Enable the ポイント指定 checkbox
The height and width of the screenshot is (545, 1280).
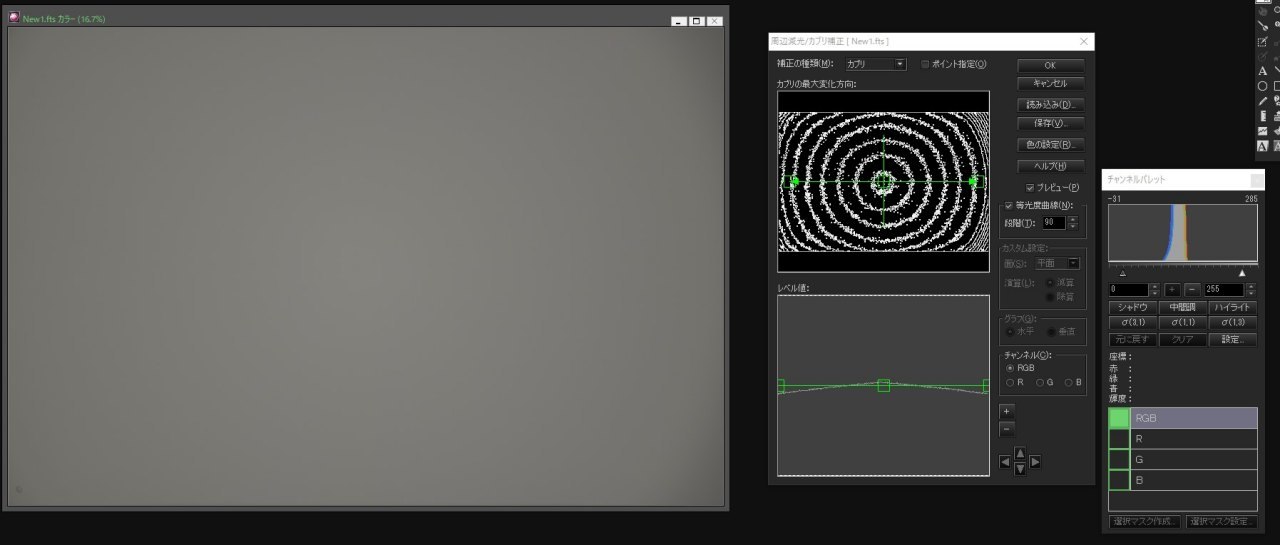tap(925, 64)
